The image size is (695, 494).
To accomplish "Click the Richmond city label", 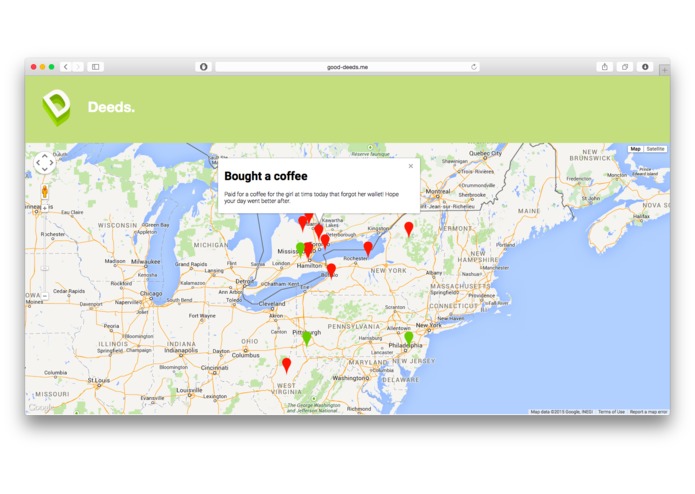I will coord(359,408).
